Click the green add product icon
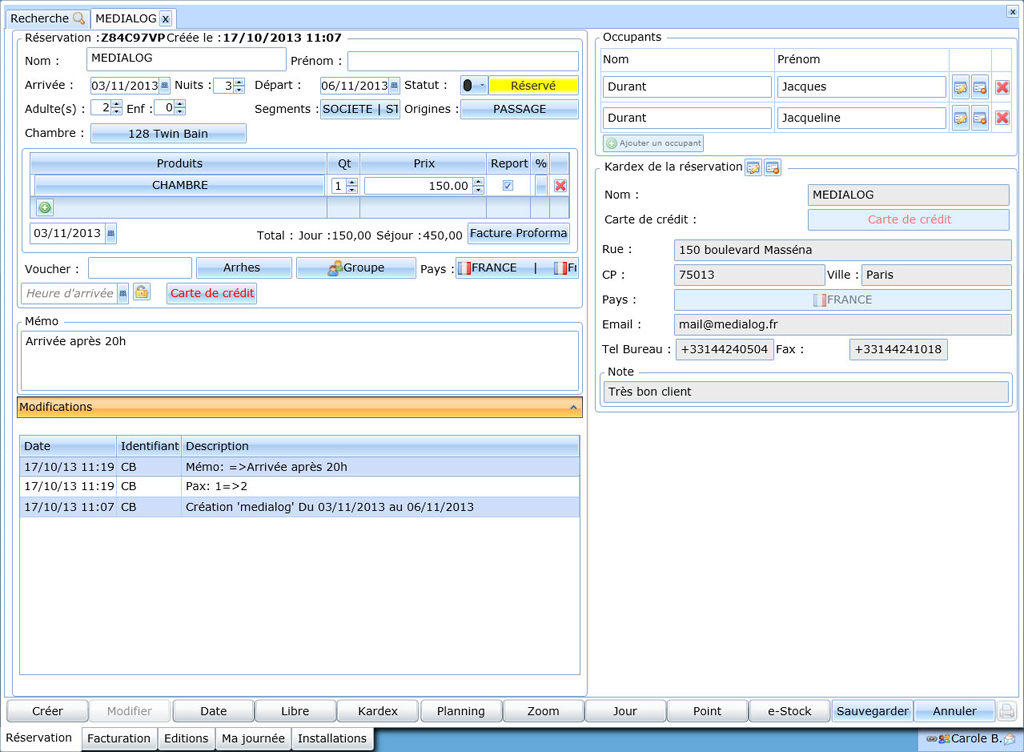The image size is (1024, 752). (x=45, y=208)
